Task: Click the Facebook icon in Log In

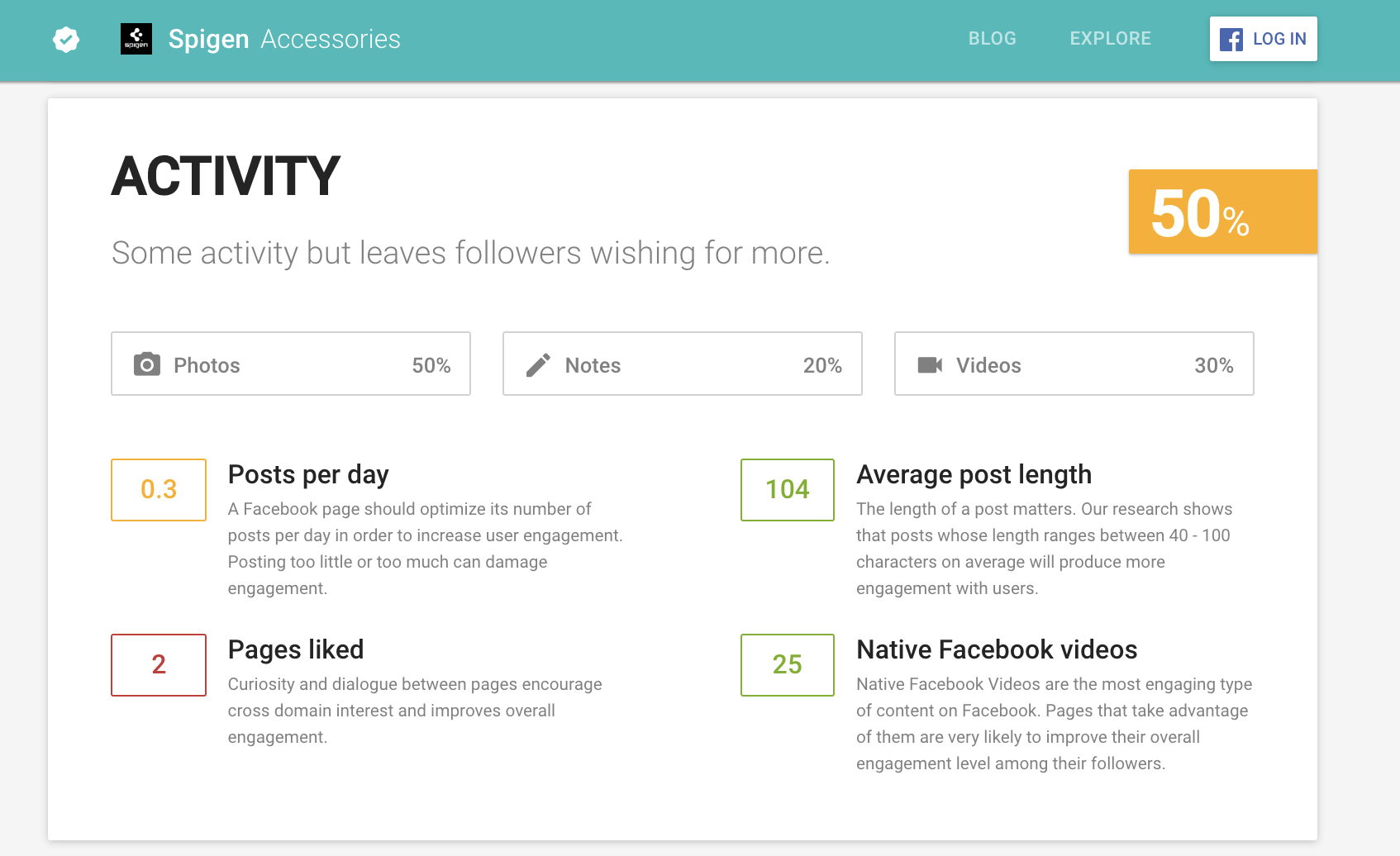Action: [x=1231, y=39]
